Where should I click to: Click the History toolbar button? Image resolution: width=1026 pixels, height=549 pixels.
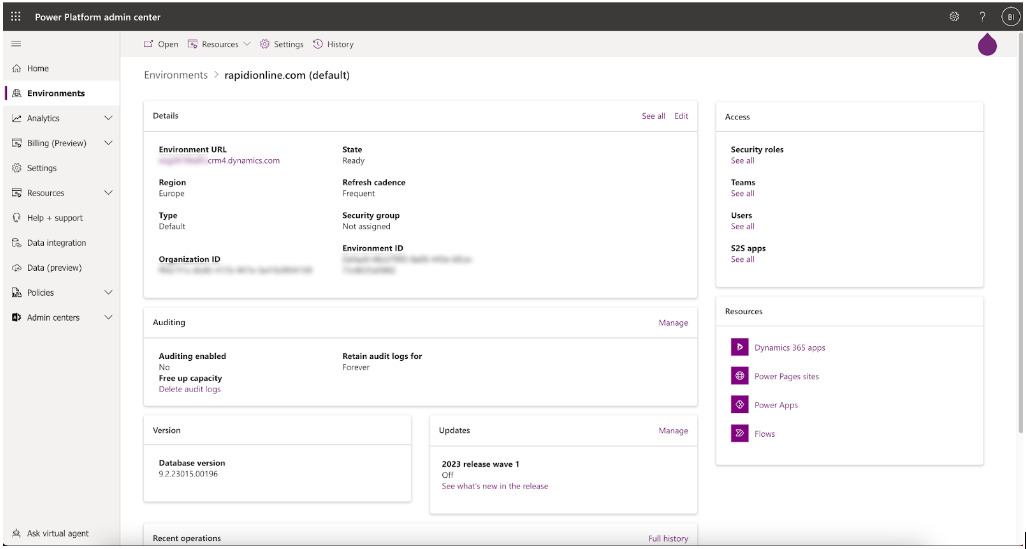(x=333, y=44)
